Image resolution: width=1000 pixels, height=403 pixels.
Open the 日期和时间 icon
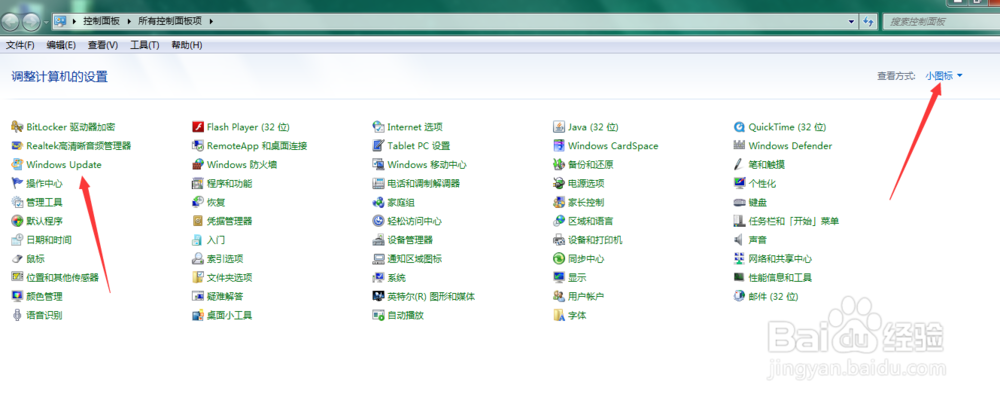pos(17,240)
